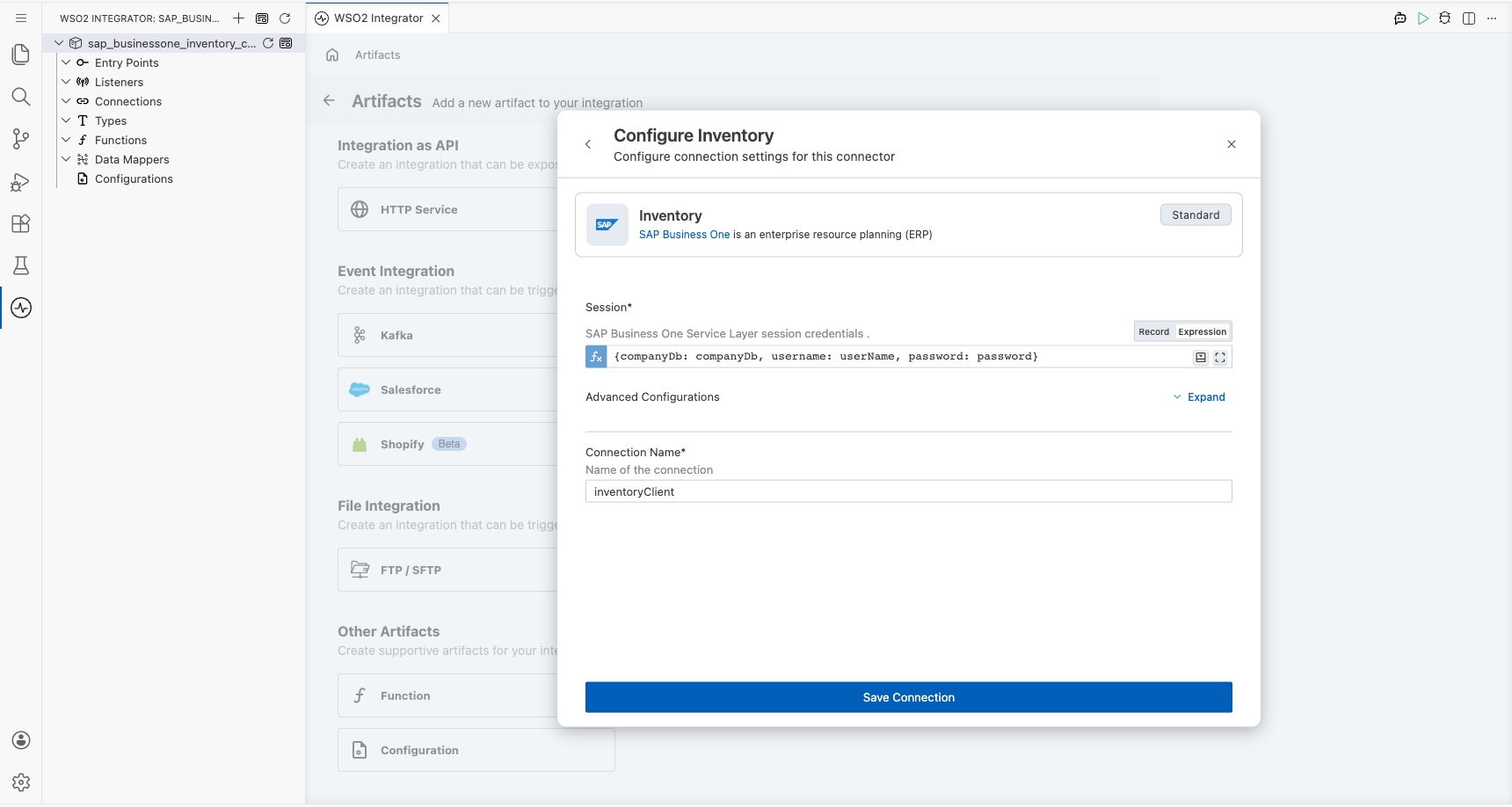Viewport: 1512px width, 807px height.
Task: Open the Accounts icon in activity bar
Action: pyautogui.click(x=21, y=740)
